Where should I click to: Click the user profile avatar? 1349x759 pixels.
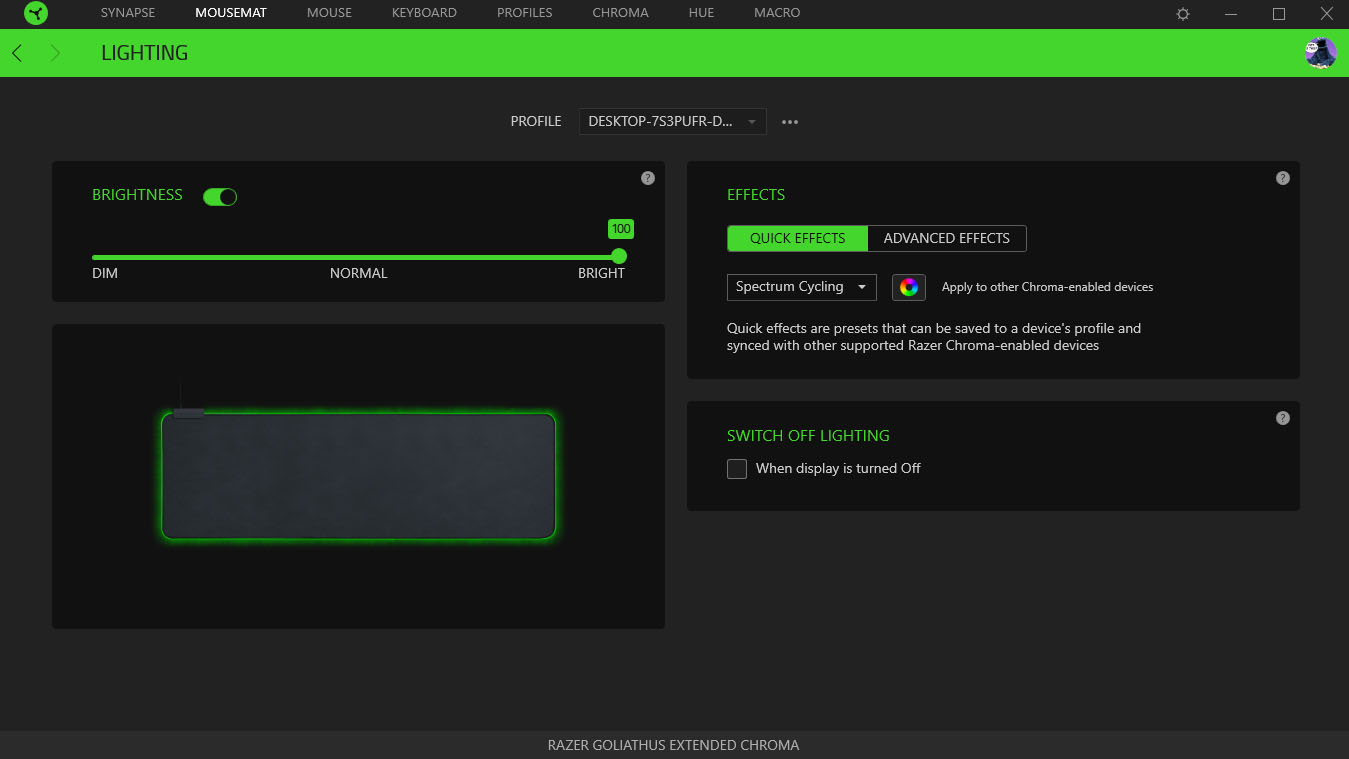[1320, 53]
